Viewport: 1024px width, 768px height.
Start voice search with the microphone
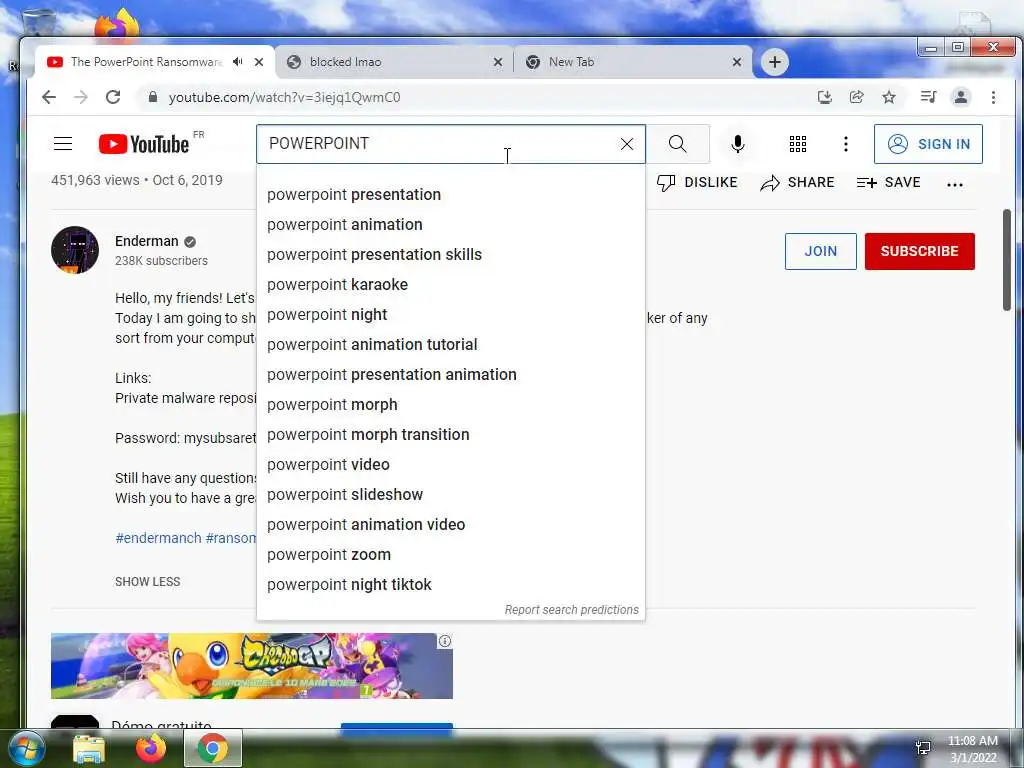click(738, 144)
